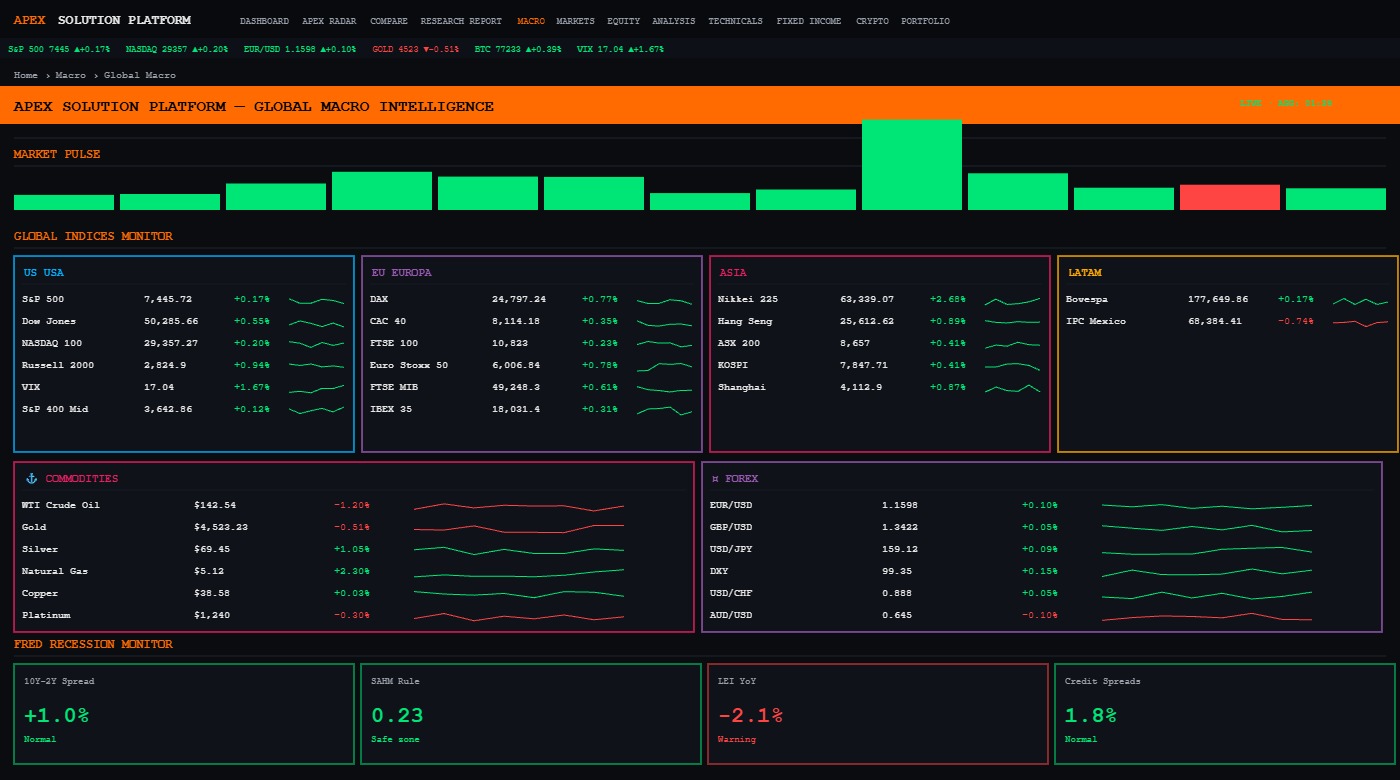
Task: Select the GOLD 4523 ticker strip entry
Action: click(415, 49)
